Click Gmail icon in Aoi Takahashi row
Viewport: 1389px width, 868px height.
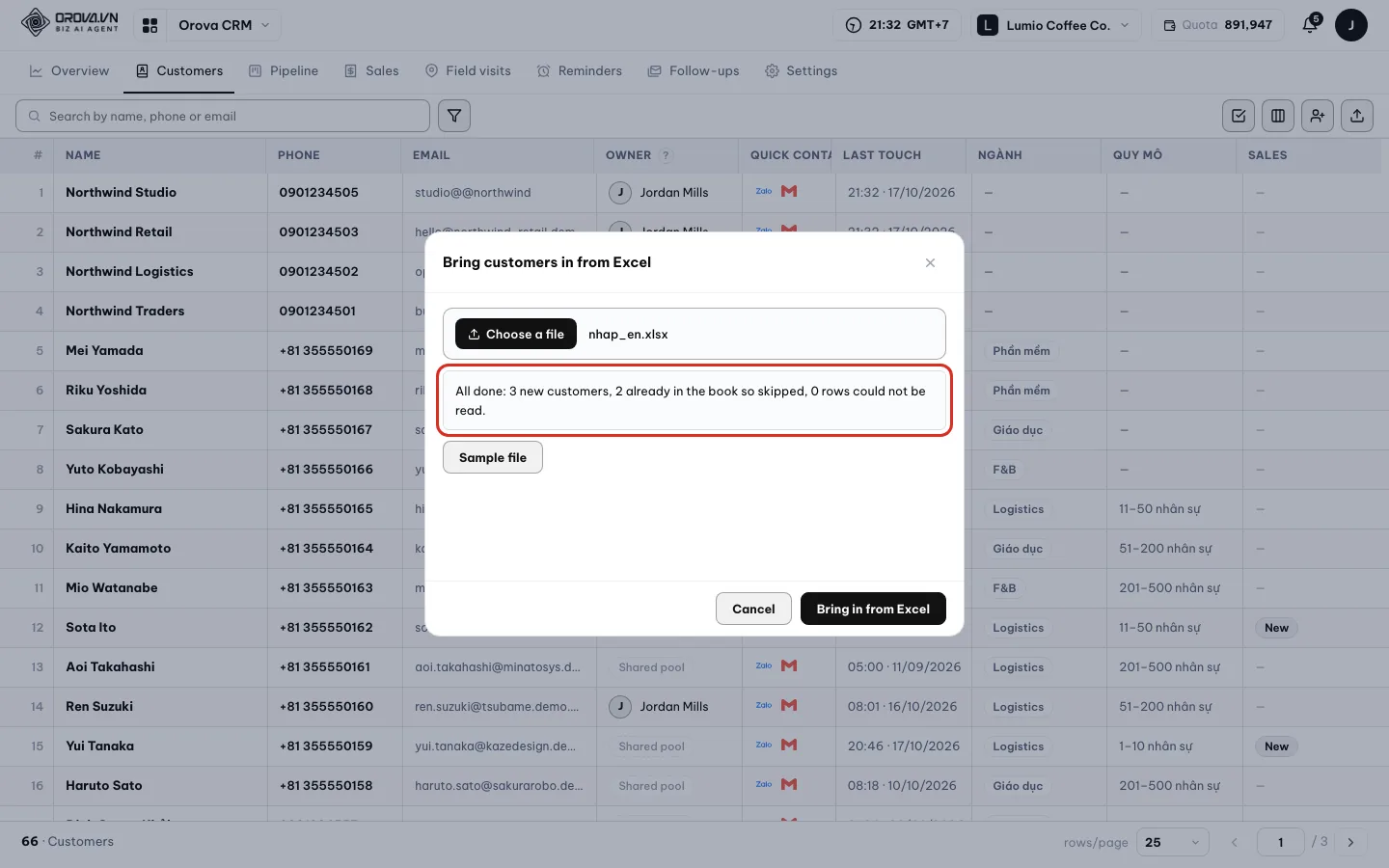point(789,665)
